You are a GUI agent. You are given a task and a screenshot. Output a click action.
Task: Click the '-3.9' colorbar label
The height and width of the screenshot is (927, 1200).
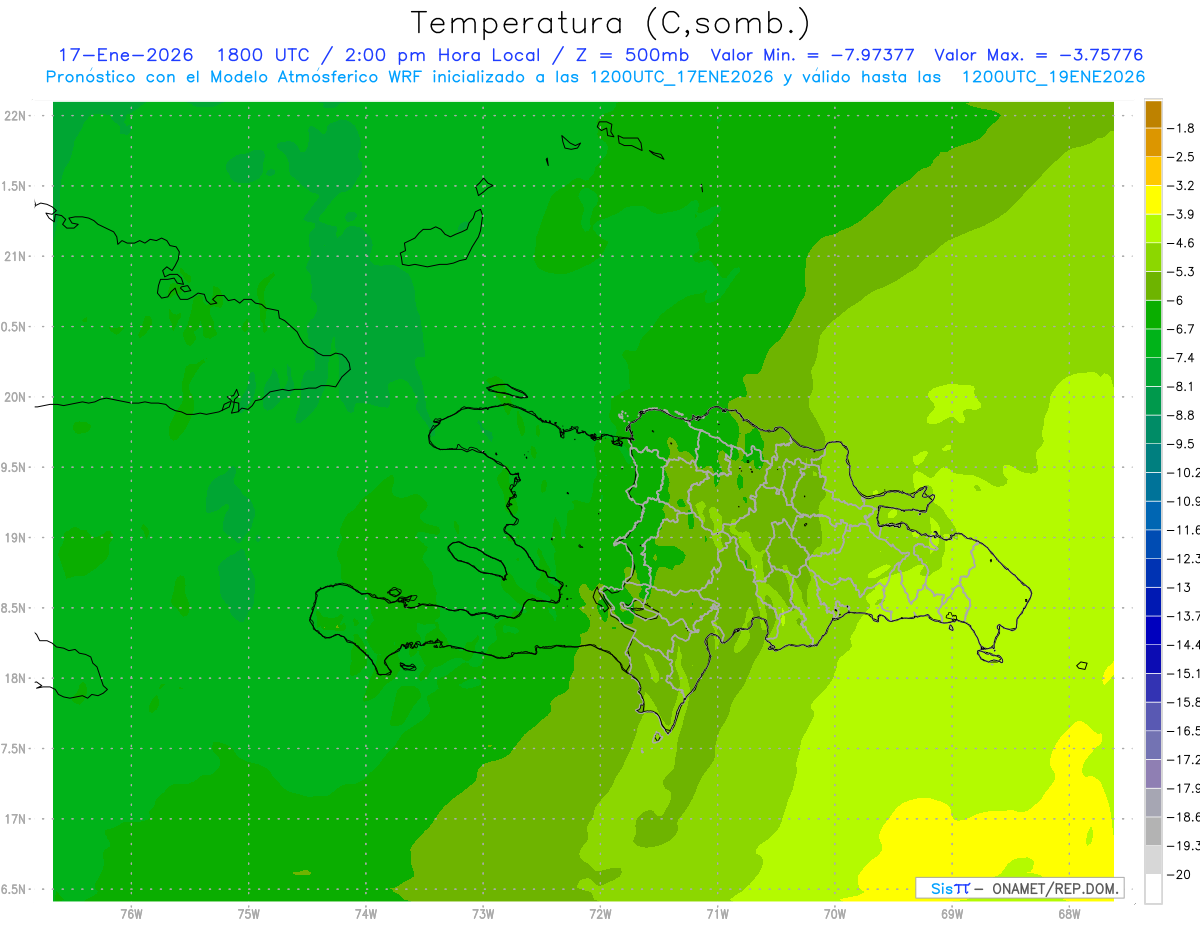coord(1181,214)
